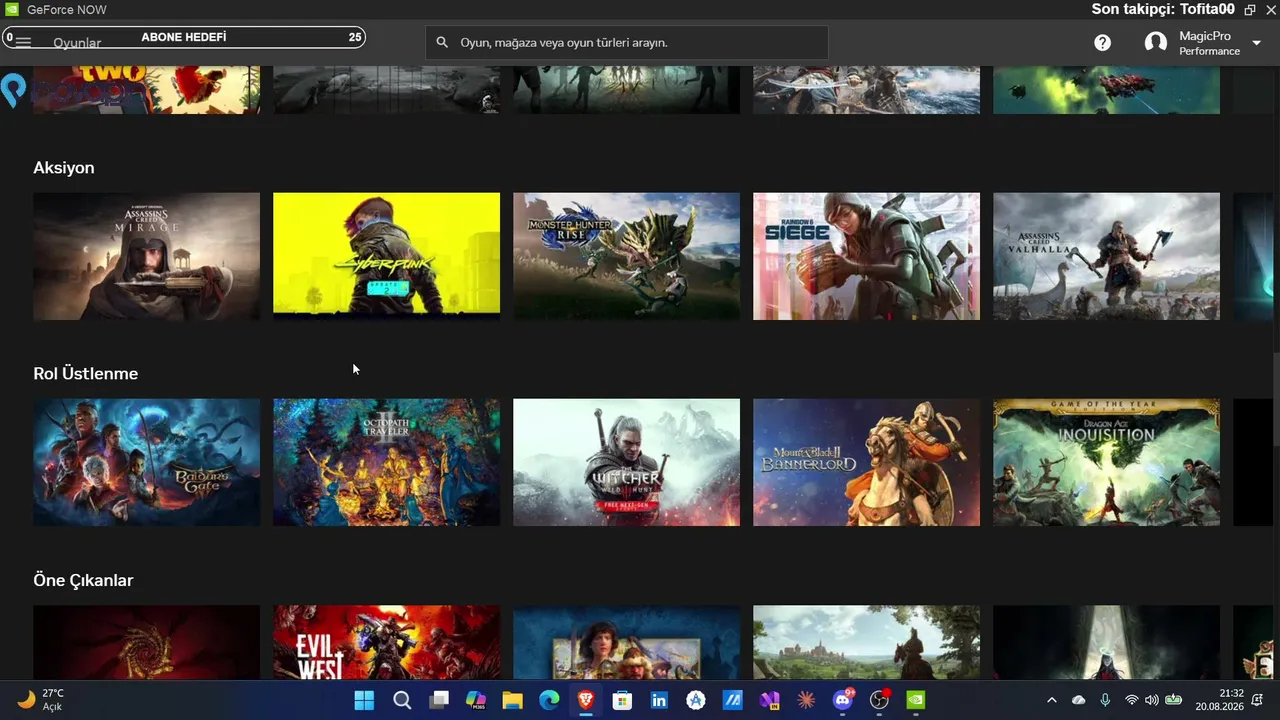Open the Evil West game tile
This screenshot has width=1280, height=720.
click(386, 642)
